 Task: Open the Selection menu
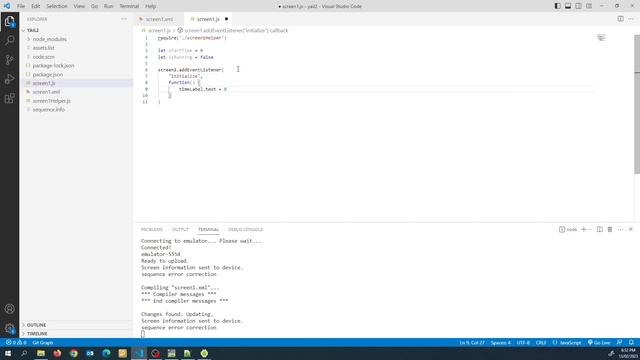57,6
